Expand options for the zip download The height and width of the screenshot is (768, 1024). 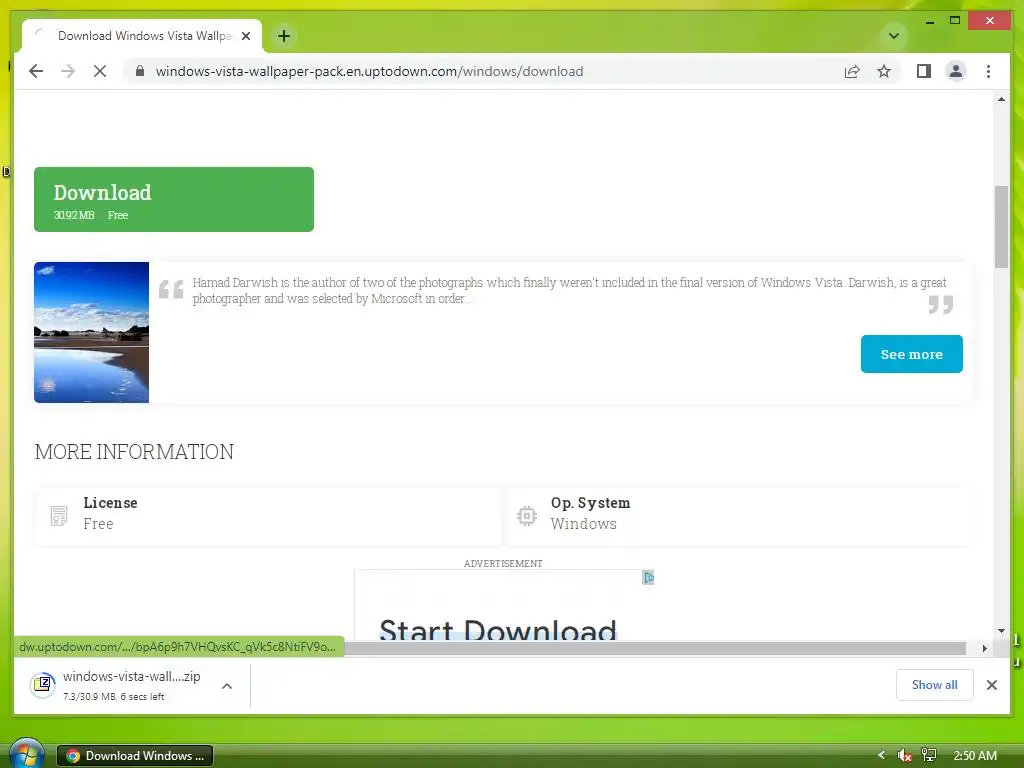227,686
